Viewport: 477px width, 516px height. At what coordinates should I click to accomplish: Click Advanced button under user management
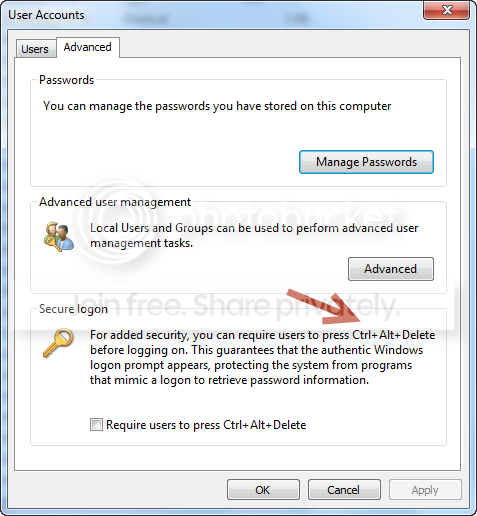pos(391,269)
